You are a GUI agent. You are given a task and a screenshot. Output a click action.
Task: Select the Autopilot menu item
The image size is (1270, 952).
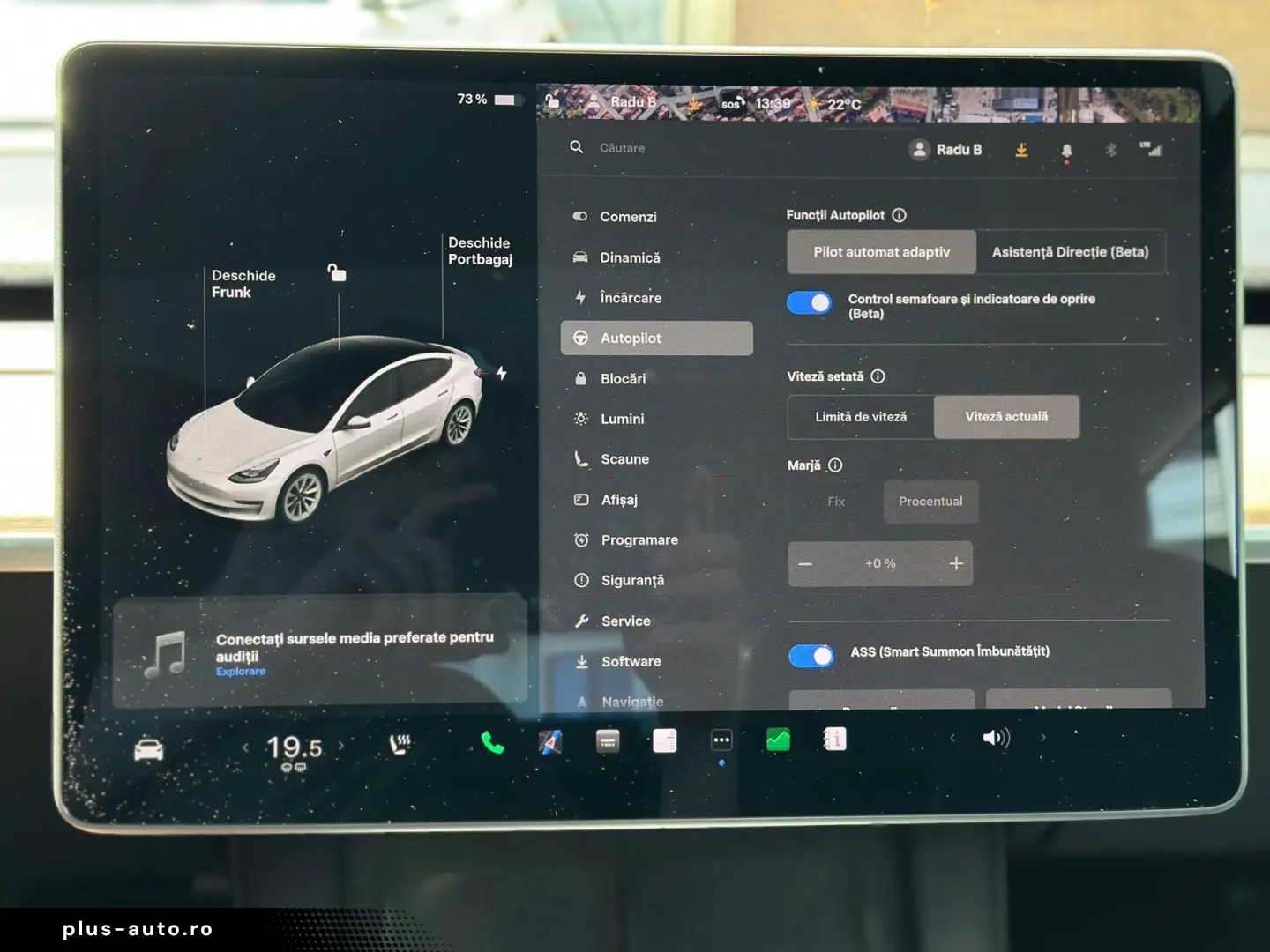657,338
